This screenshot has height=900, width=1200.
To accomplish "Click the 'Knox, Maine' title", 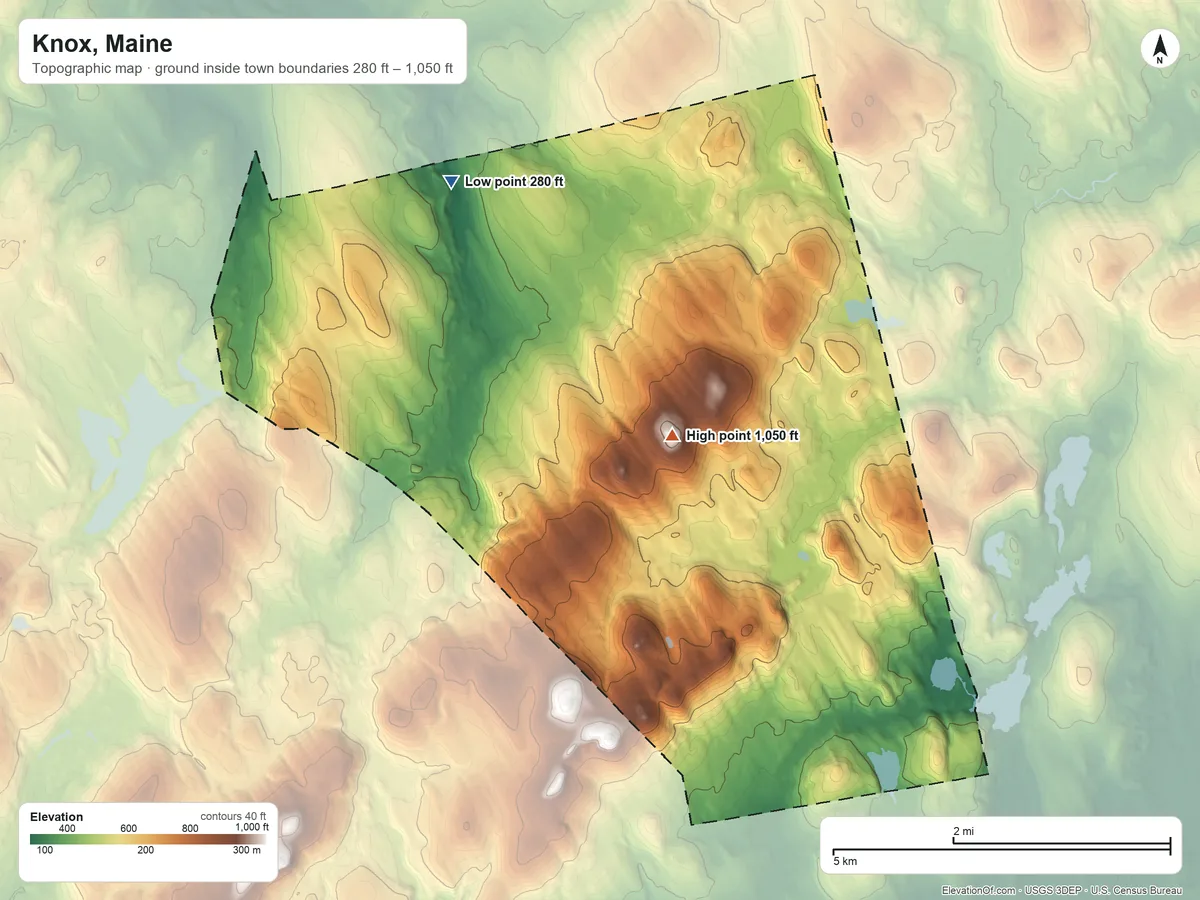I will point(102,44).
